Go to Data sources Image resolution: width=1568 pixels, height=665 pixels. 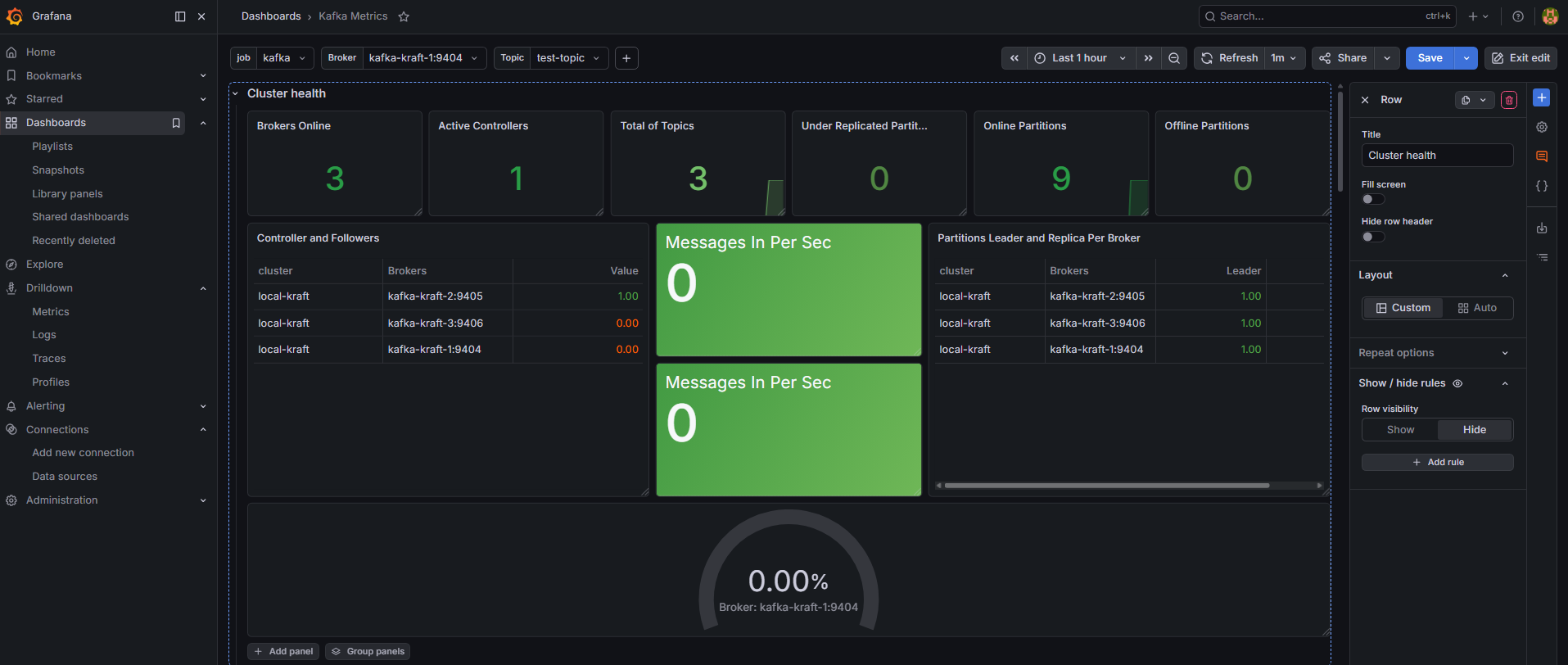click(65, 477)
